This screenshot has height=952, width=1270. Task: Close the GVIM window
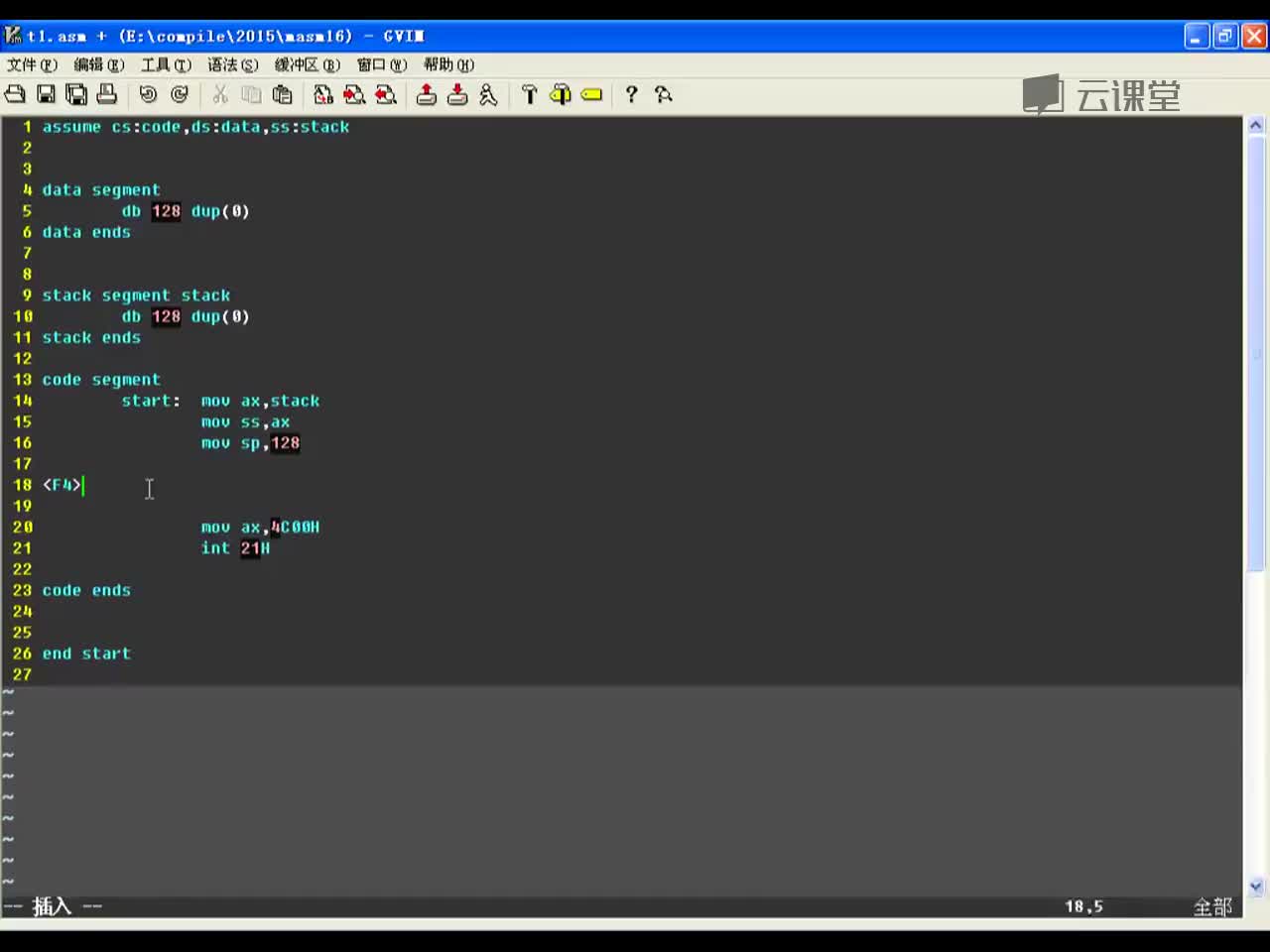click(x=1254, y=37)
